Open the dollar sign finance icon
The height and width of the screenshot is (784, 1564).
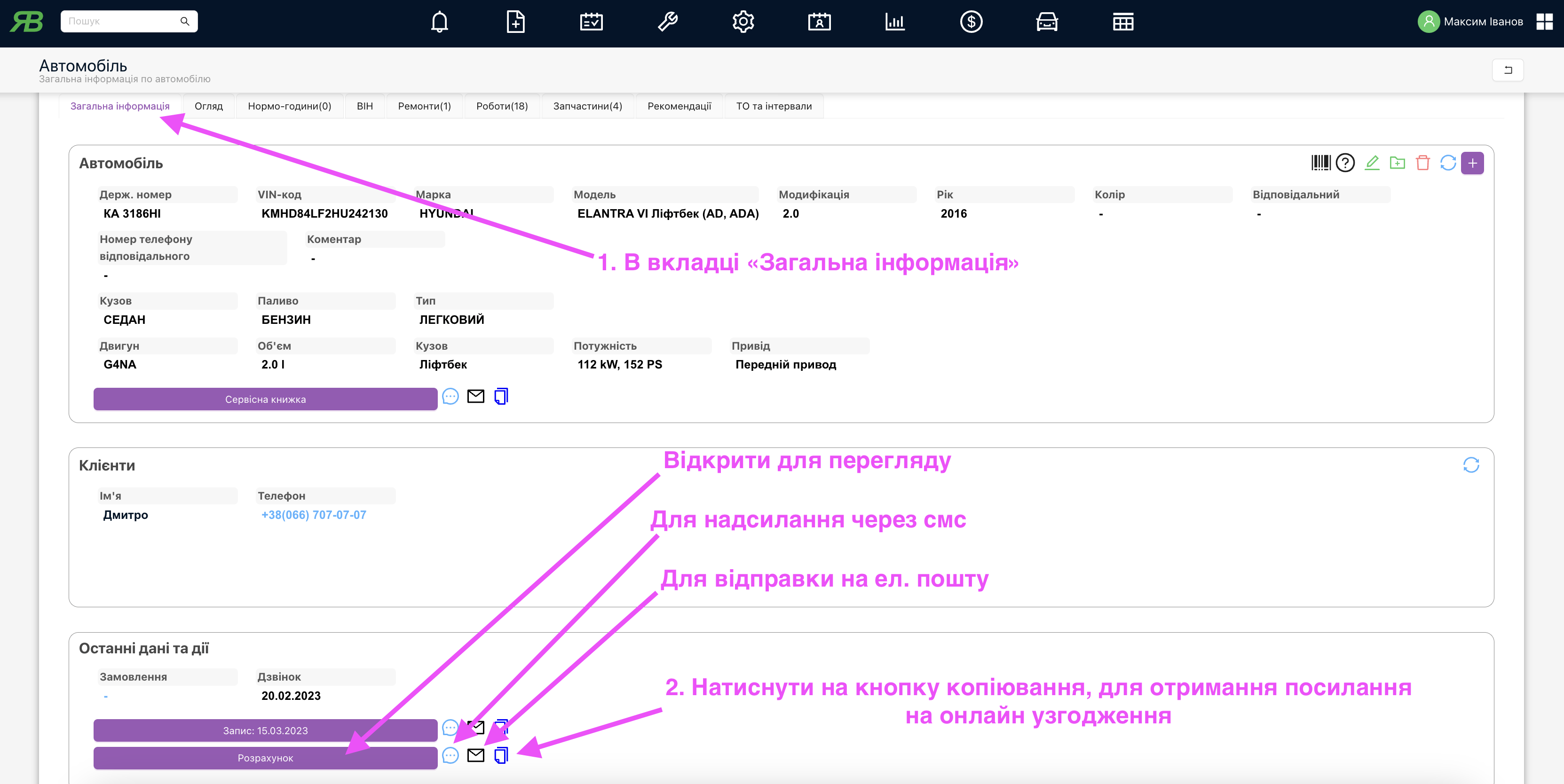971,23
